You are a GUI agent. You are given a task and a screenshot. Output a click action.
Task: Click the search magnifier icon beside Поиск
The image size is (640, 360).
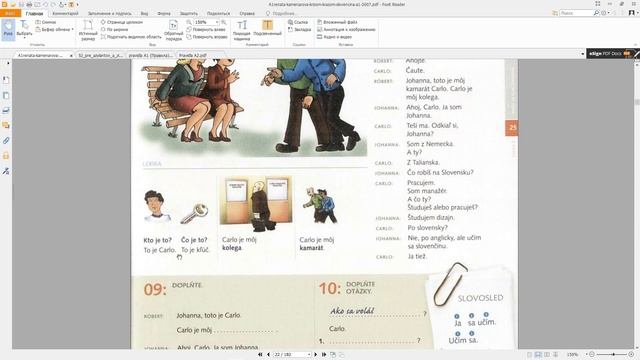pos(596,13)
